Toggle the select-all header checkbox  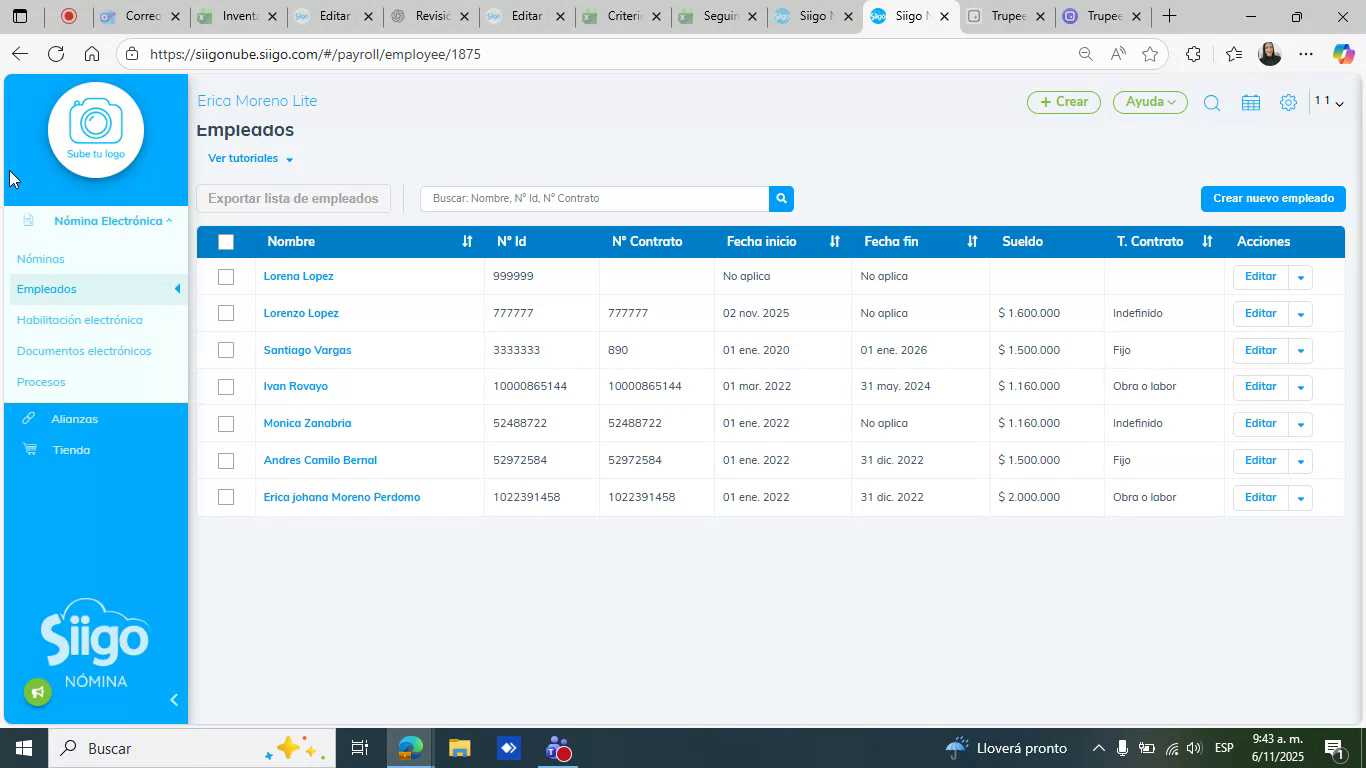pyautogui.click(x=226, y=241)
